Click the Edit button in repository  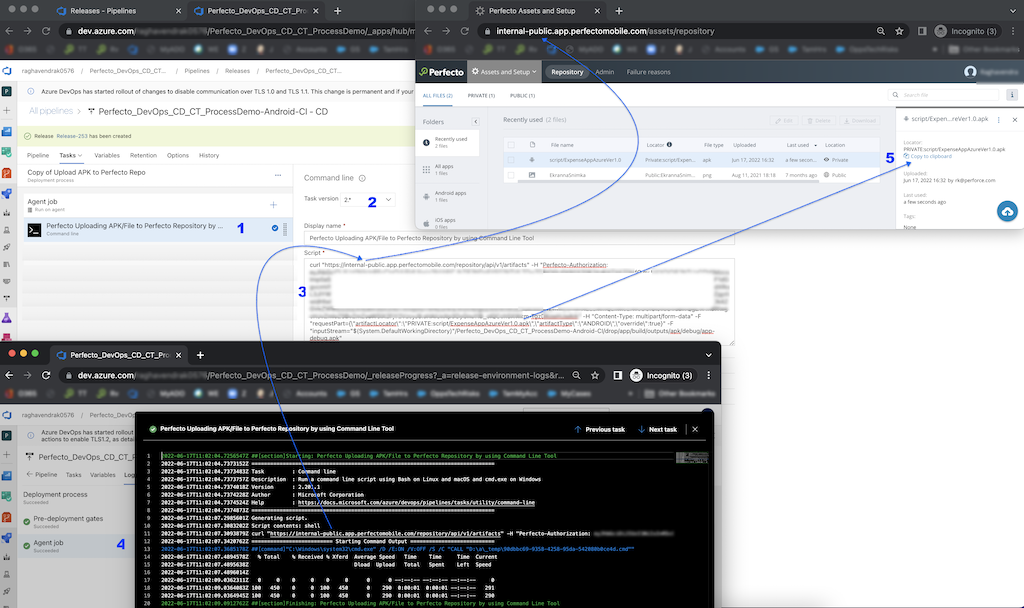coord(784,121)
